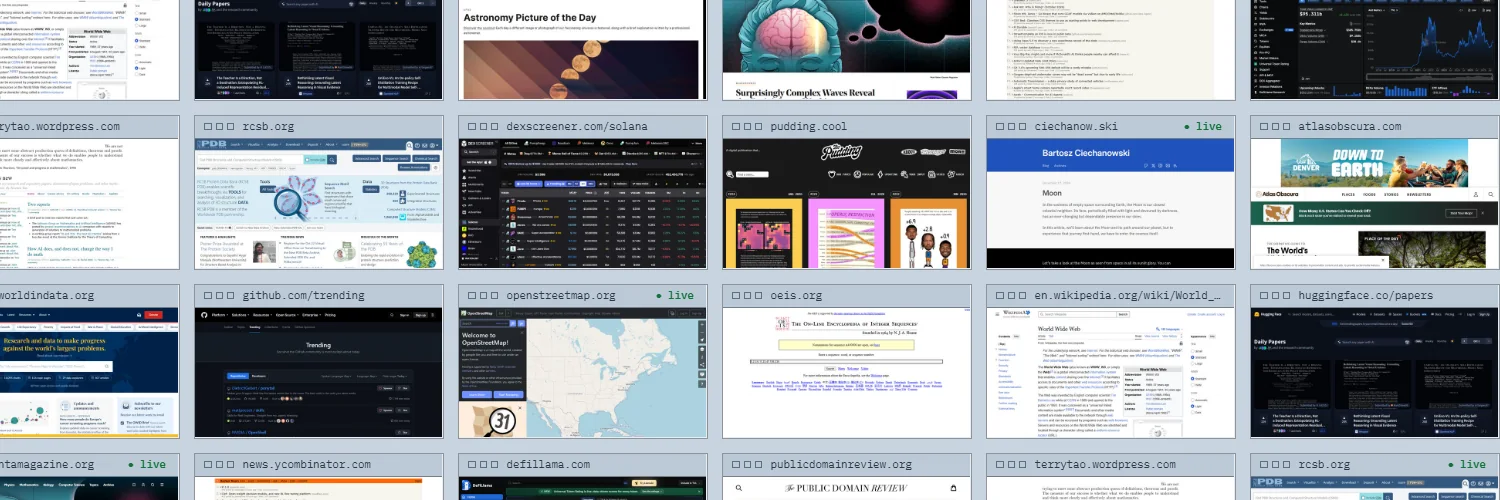The height and width of the screenshot is (500, 1500).
Task: Open the Hacker News story list thumbnail
Action: (x=1111, y=50)
